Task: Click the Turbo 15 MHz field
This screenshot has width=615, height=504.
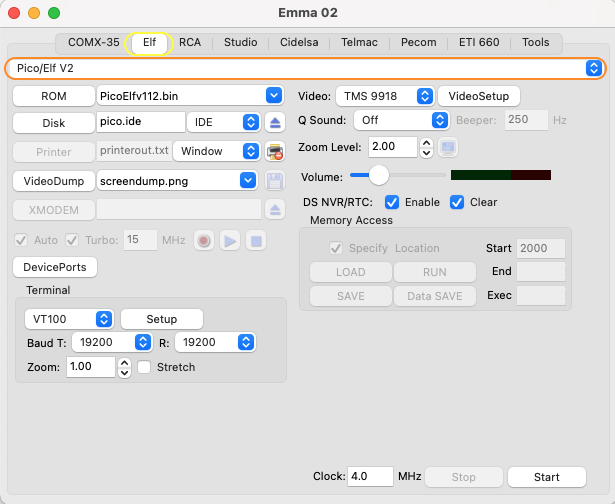Action: tap(140, 240)
